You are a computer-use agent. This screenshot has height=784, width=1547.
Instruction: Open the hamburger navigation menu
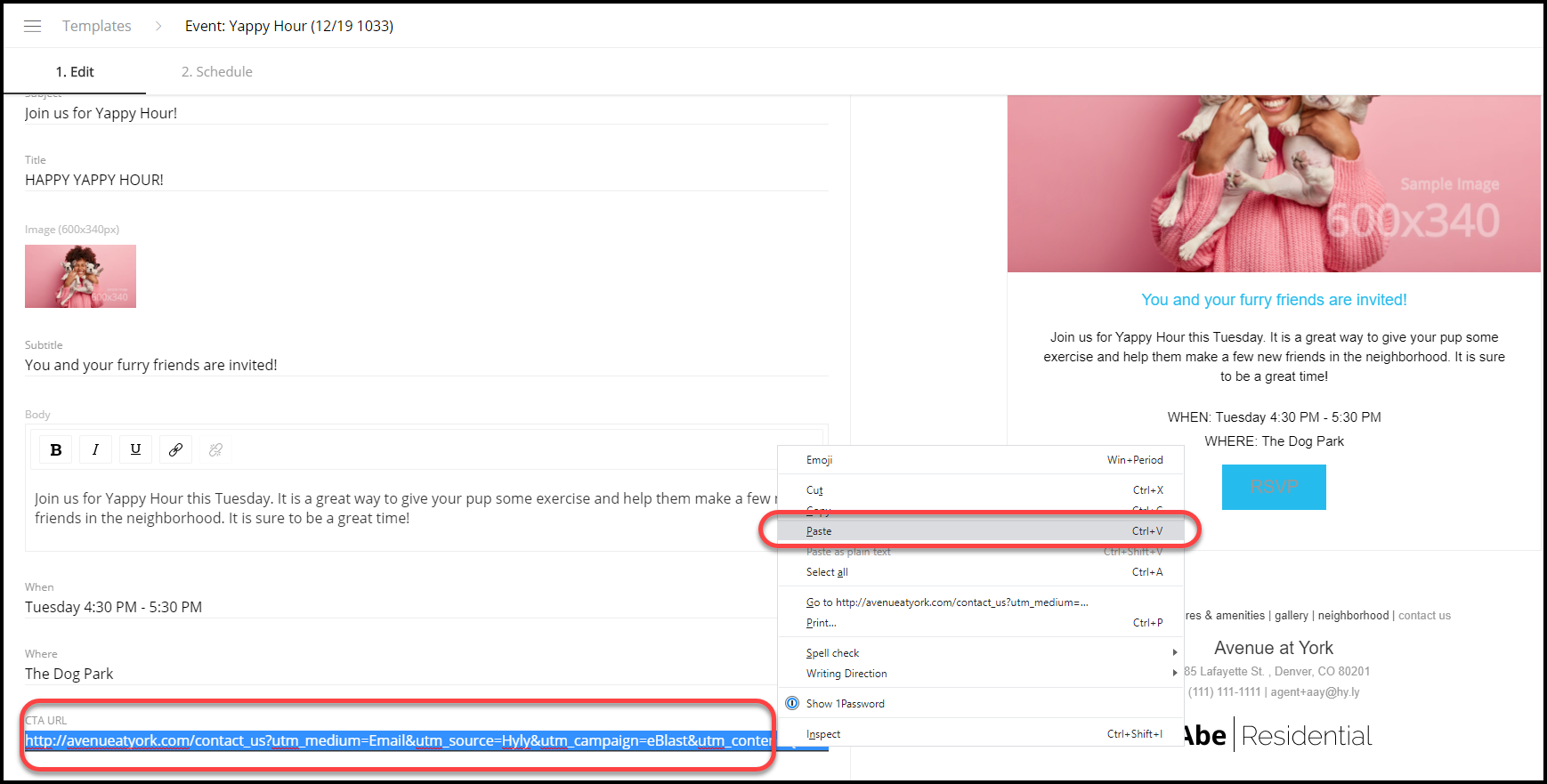pos(32,26)
